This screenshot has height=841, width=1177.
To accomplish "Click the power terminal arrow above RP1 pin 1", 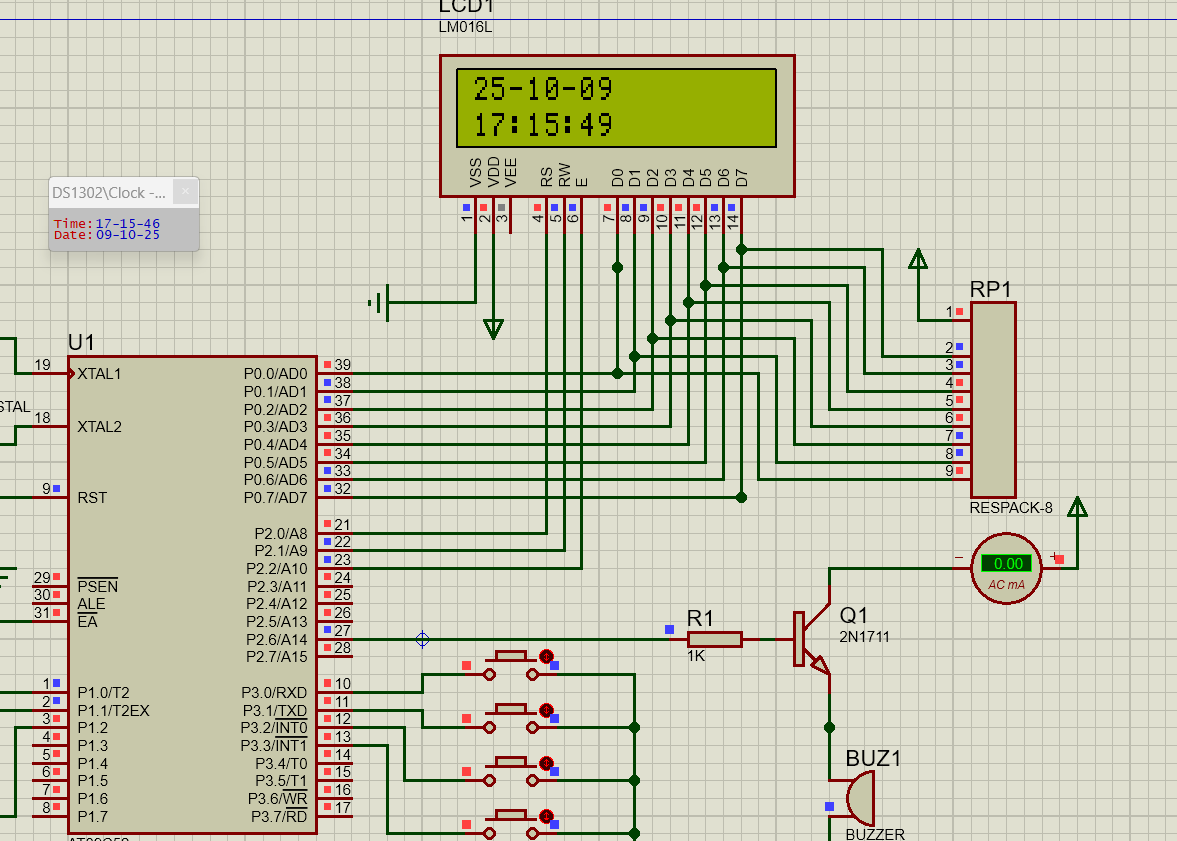I will (918, 261).
